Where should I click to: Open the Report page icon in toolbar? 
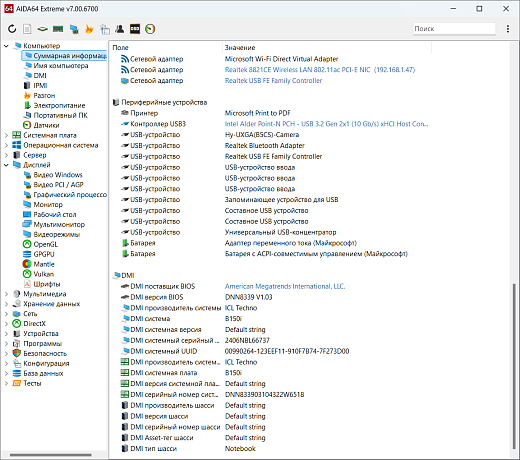coord(27,29)
